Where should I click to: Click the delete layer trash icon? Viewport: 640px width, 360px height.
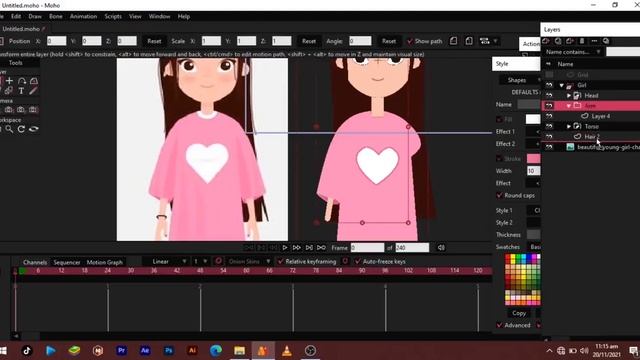tap(582, 41)
